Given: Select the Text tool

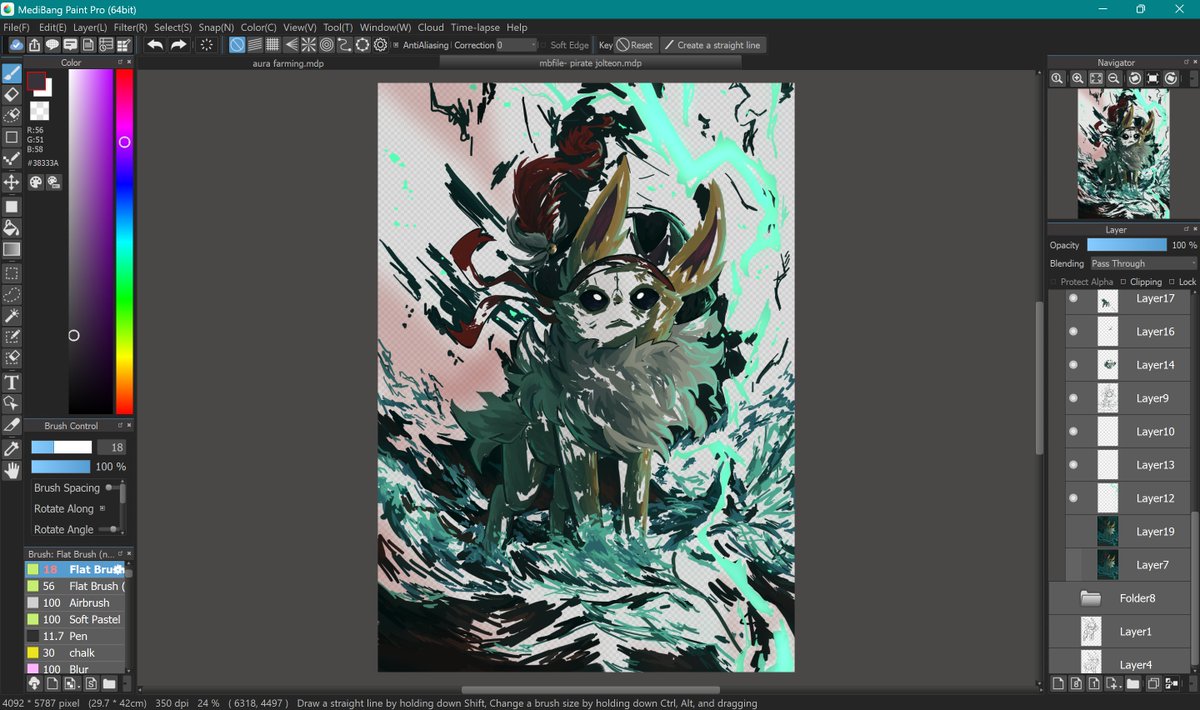Looking at the screenshot, I should point(12,382).
